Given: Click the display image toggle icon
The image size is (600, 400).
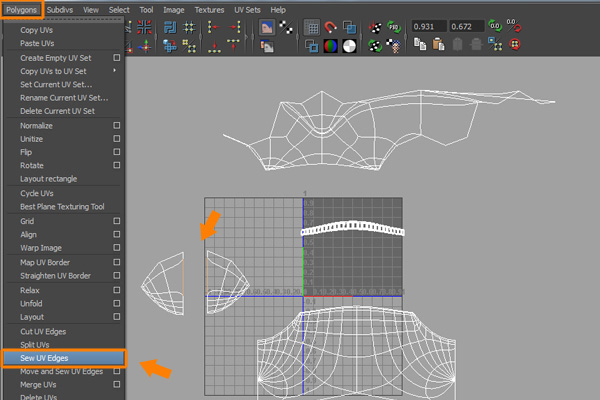Looking at the screenshot, I should pyautogui.click(x=268, y=27).
